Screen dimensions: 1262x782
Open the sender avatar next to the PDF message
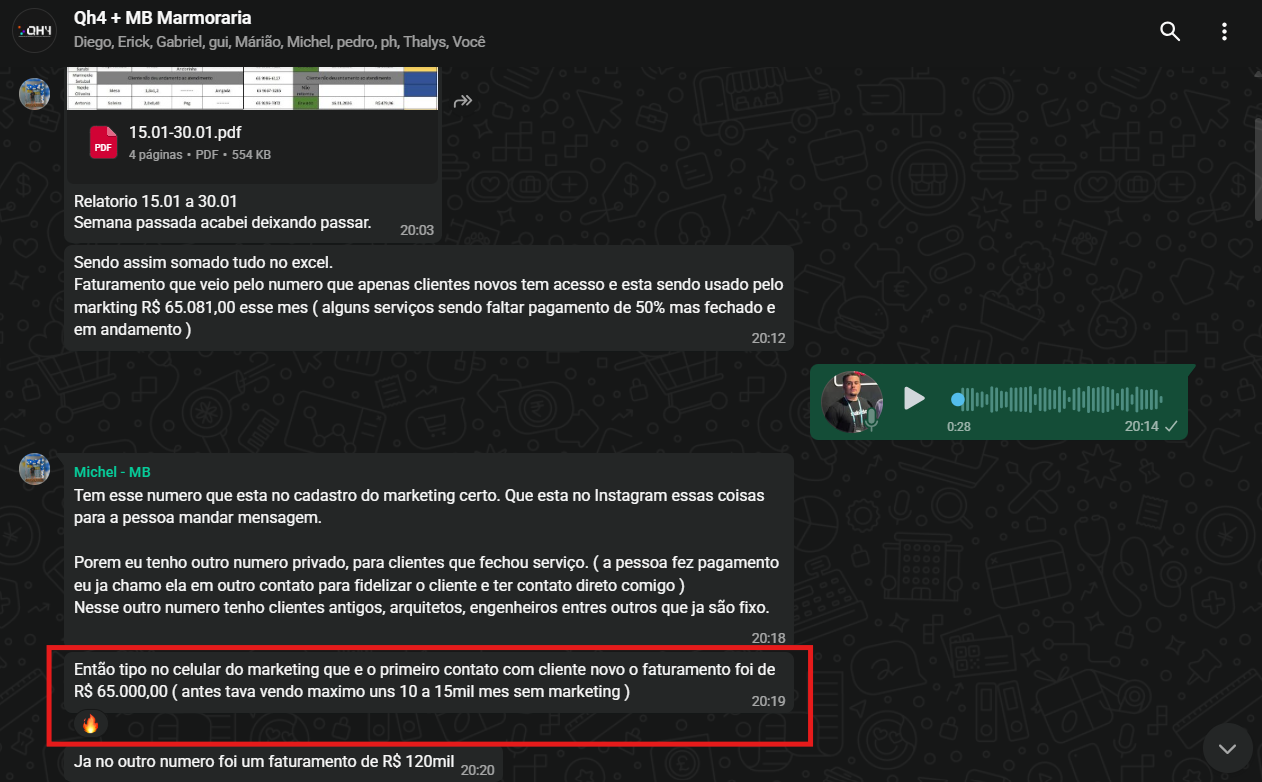[34, 93]
